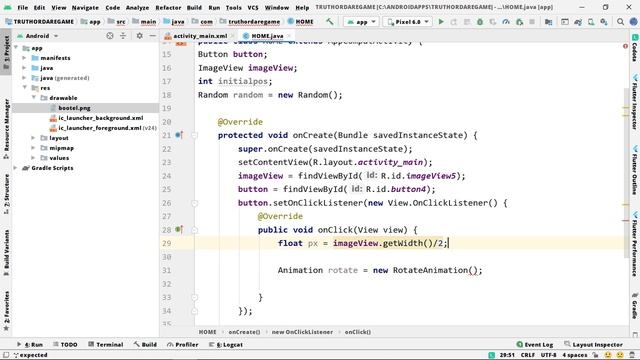Open the Terminal tool window

[105, 344]
